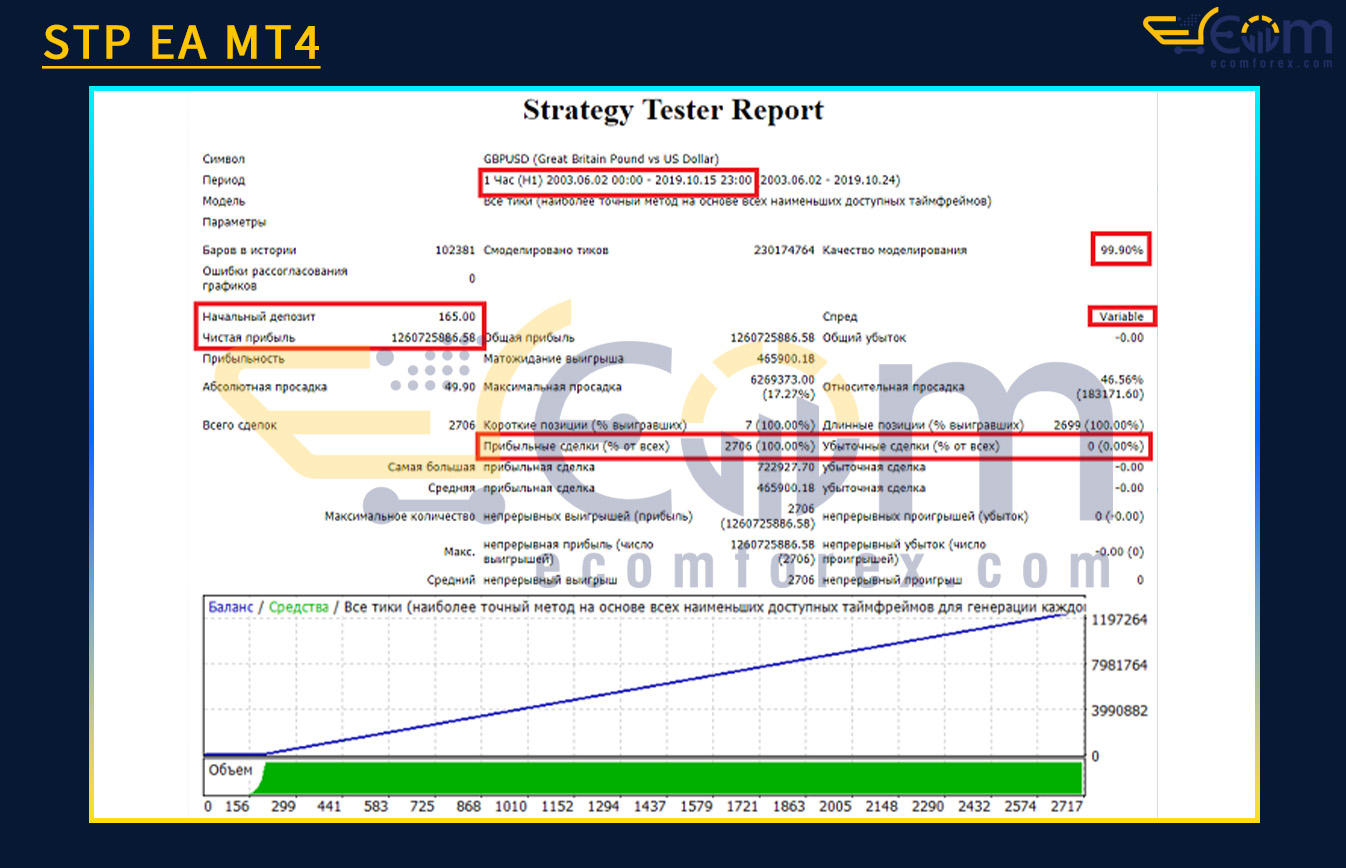Click the 'непрерывный проигрыш' label
Screen dimensions: 1346x868
tap(892, 579)
